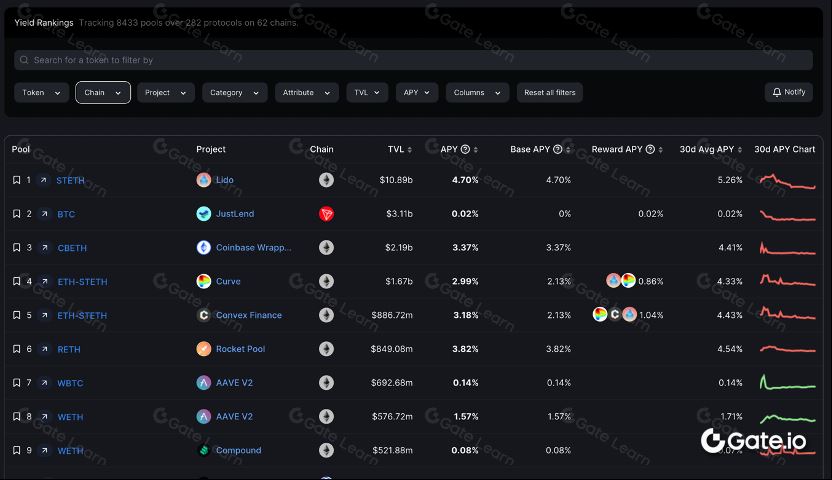Open the Compound project link

click(x=239, y=450)
